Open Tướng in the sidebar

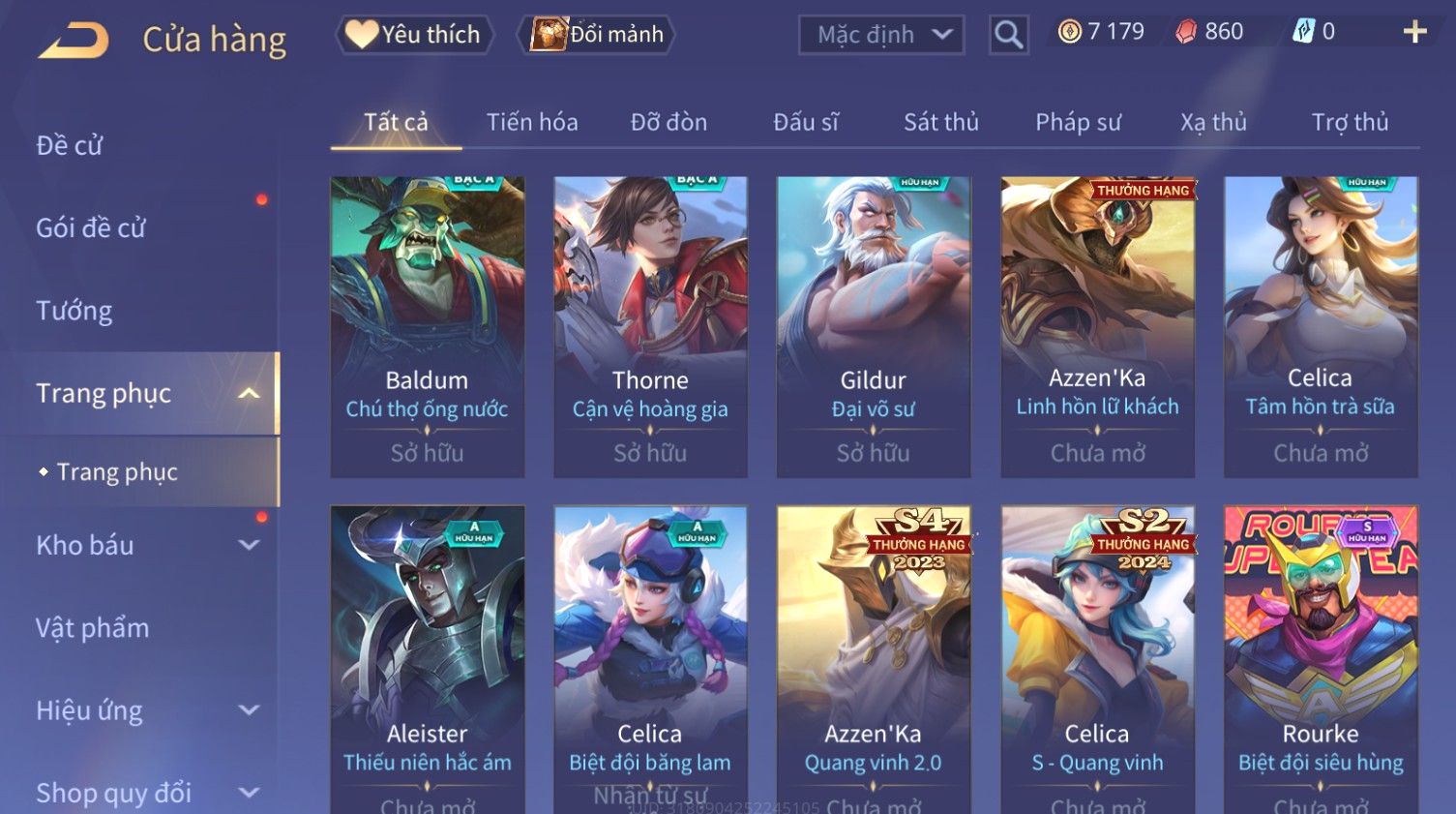pos(74,311)
